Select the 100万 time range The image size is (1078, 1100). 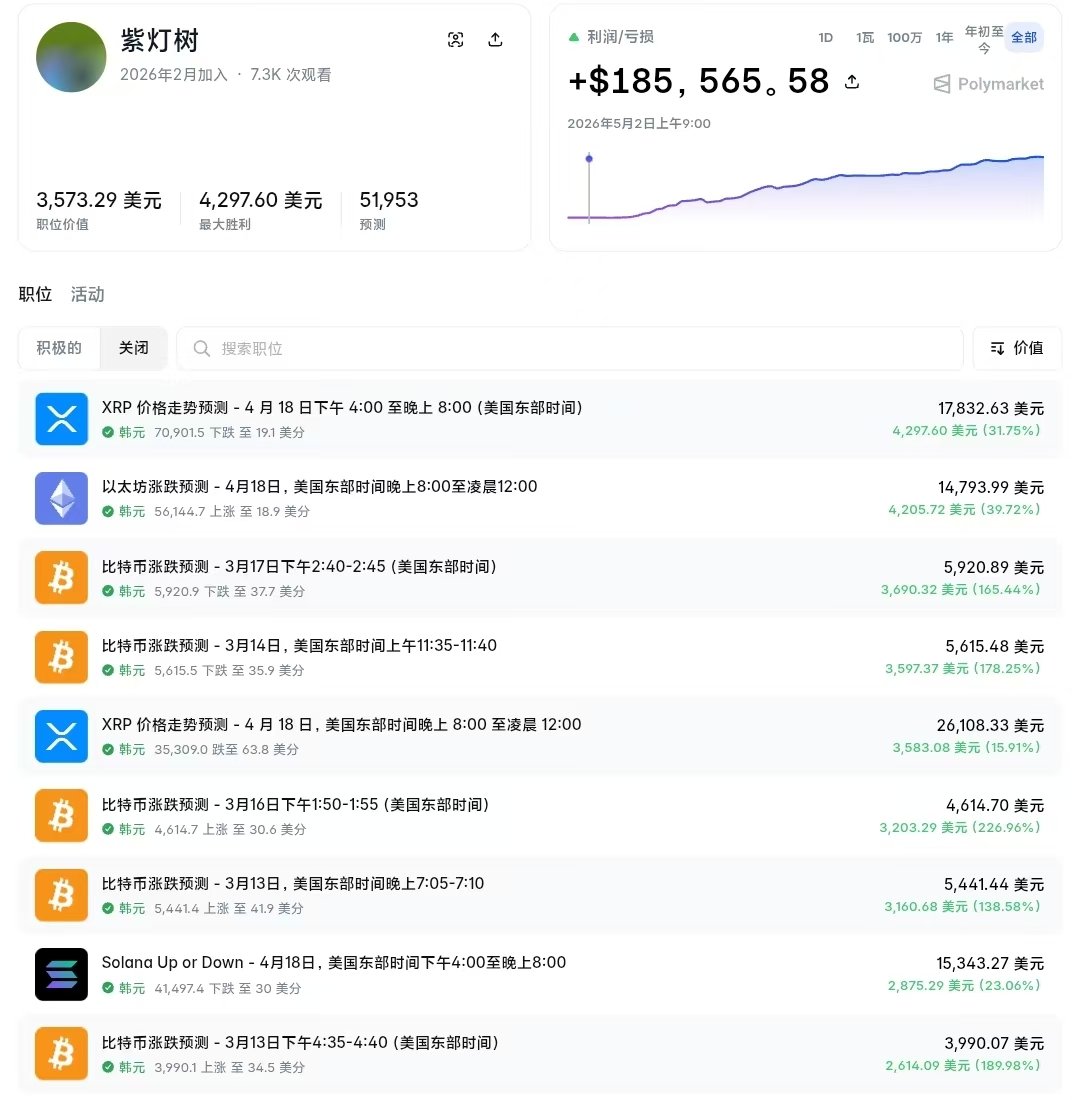tap(904, 37)
